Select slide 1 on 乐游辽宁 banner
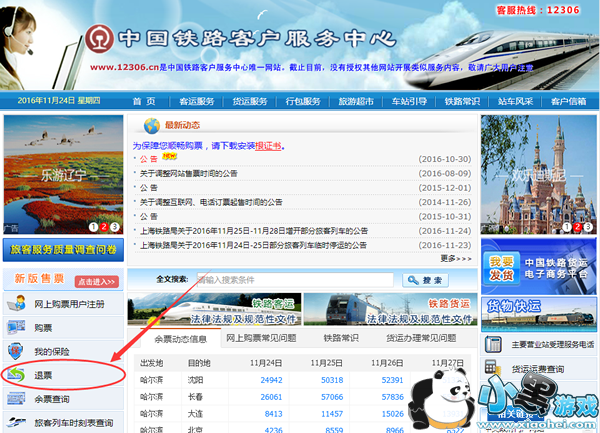Viewport: 600px width, 433px height. pos(93,227)
